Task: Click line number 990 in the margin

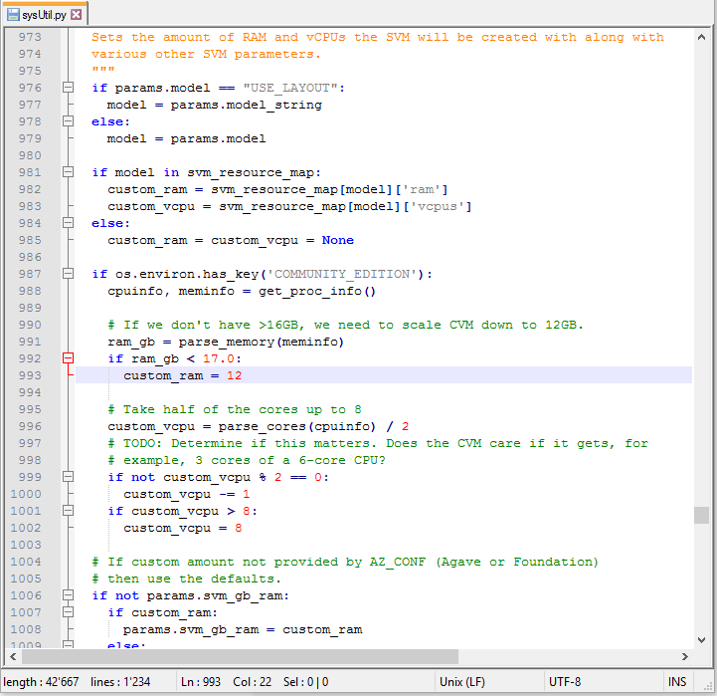Action: click(28, 325)
